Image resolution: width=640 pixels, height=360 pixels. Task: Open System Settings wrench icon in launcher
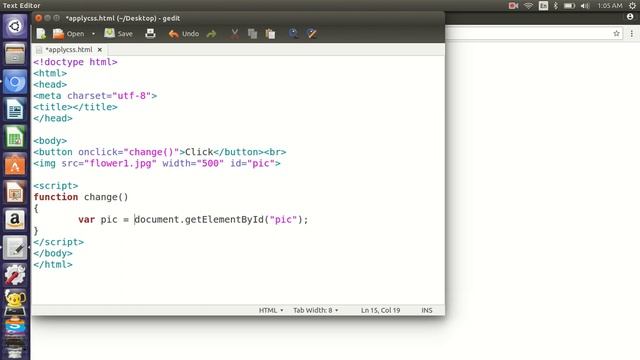tap(15, 275)
